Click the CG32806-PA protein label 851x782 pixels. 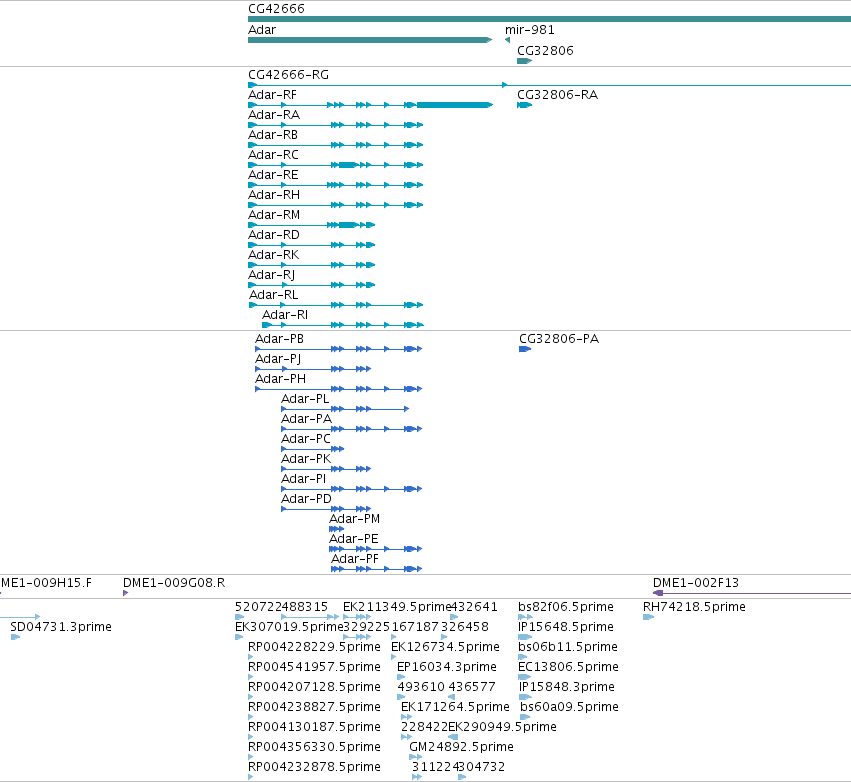click(x=559, y=339)
